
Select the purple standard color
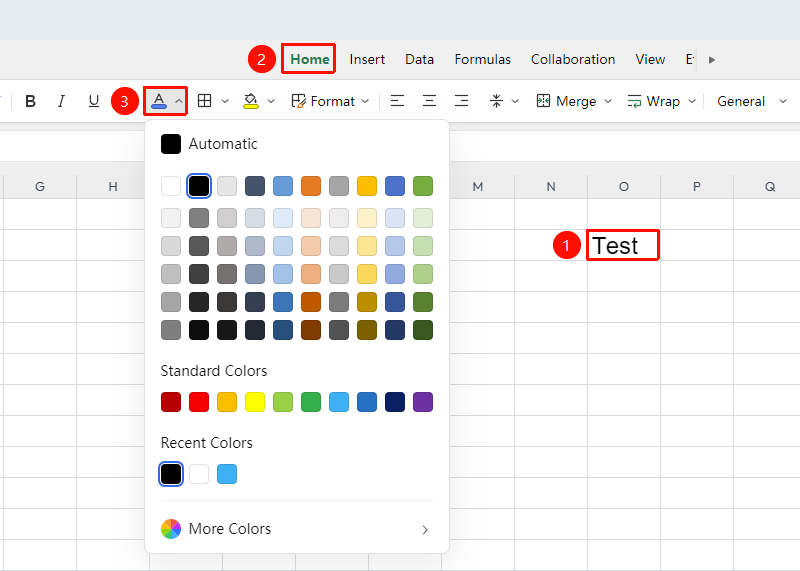[x=423, y=402]
